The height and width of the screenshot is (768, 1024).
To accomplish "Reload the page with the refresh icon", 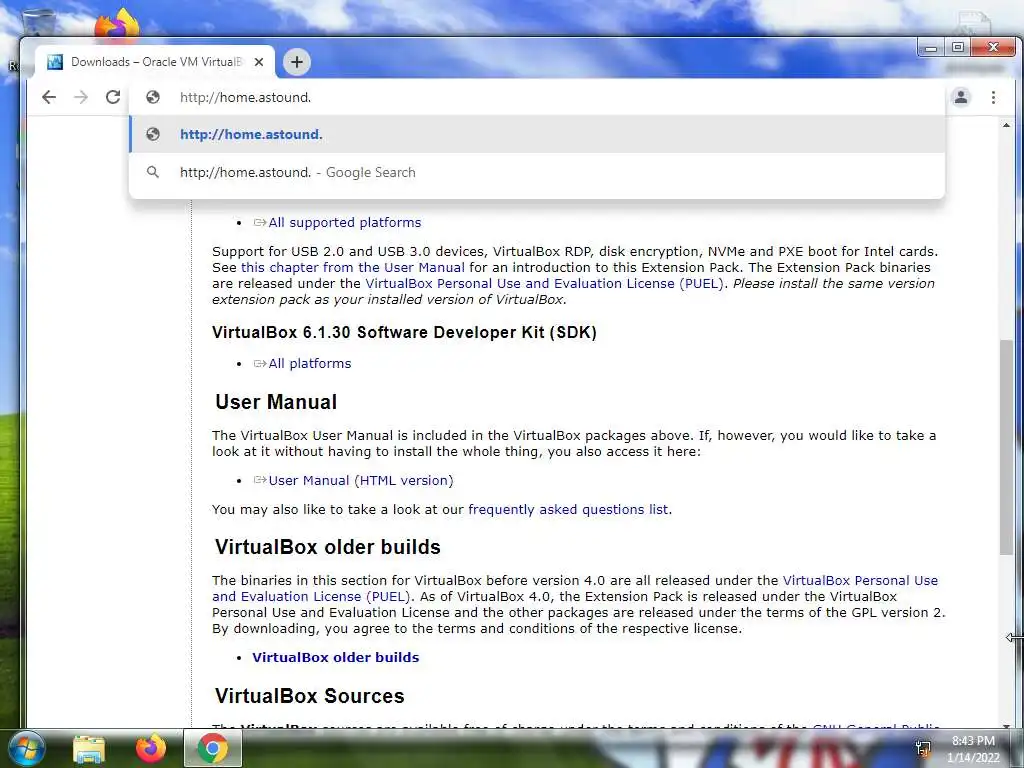I will [113, 97].
